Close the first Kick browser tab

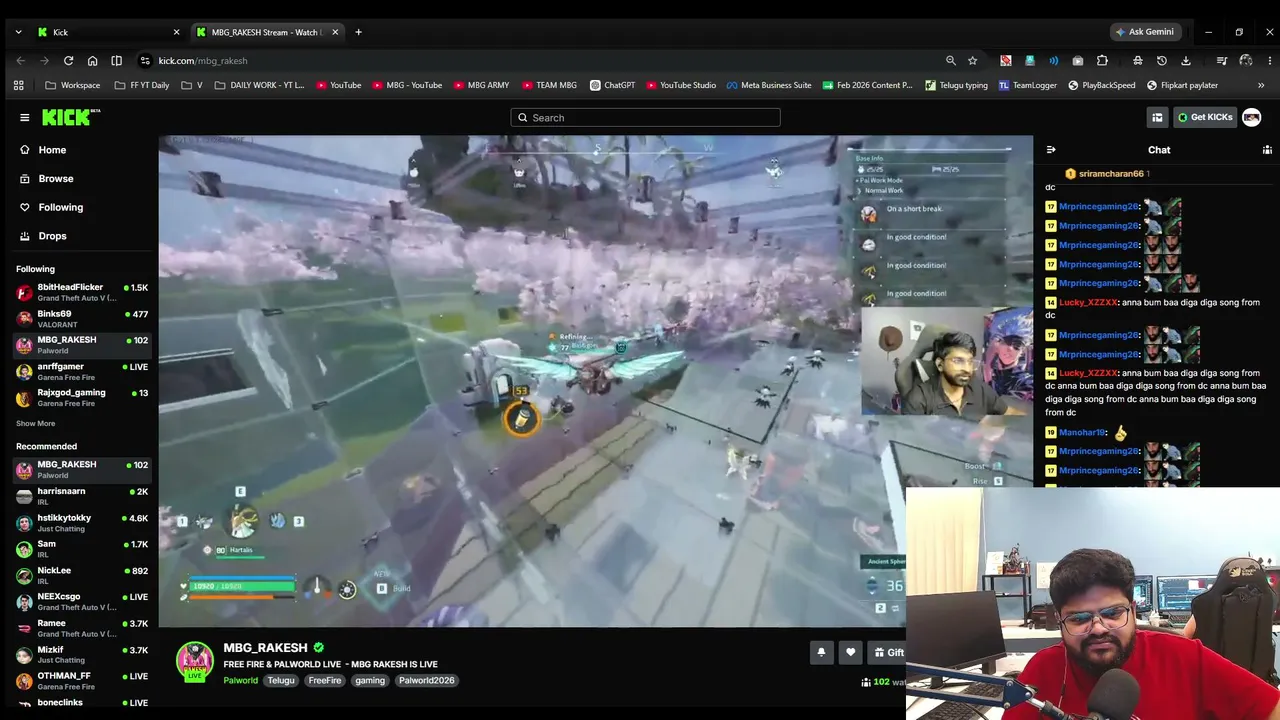(x=177, y=32)
